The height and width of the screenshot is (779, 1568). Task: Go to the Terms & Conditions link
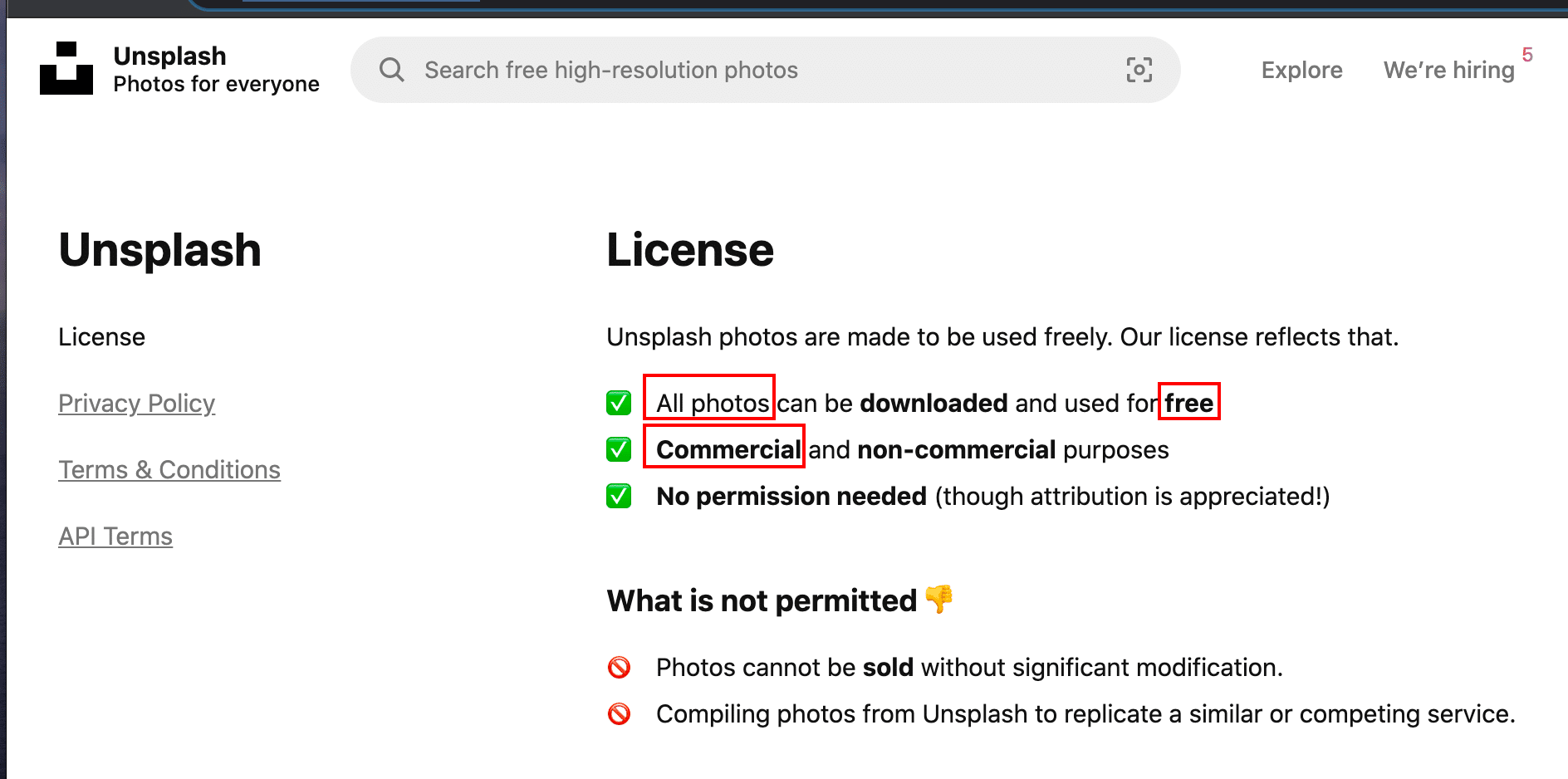tap(169, 470)
